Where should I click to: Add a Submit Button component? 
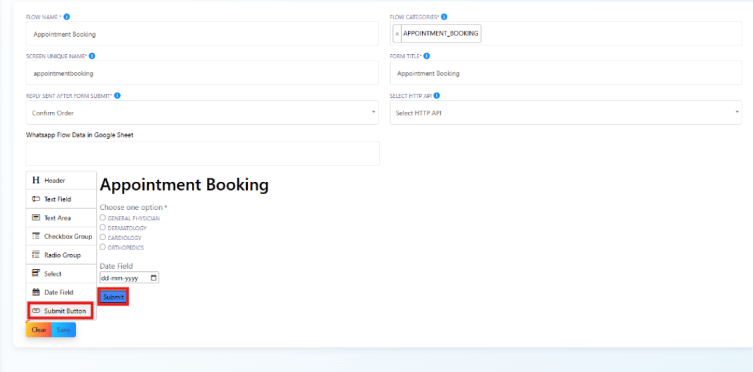click(x=61, y=311)
